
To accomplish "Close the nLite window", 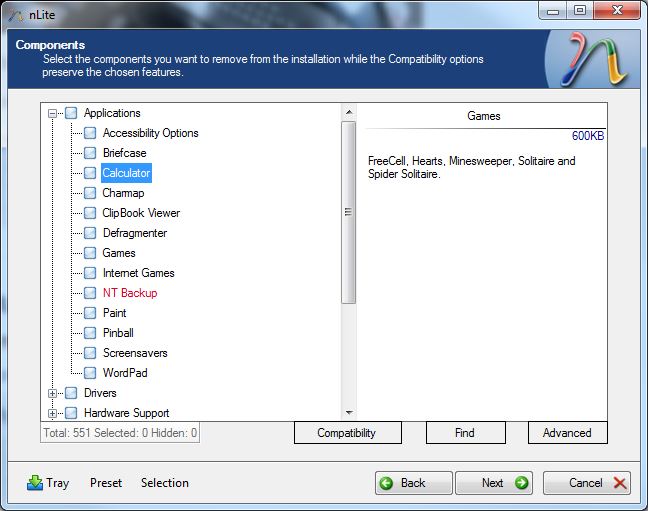I will (617, 11).
